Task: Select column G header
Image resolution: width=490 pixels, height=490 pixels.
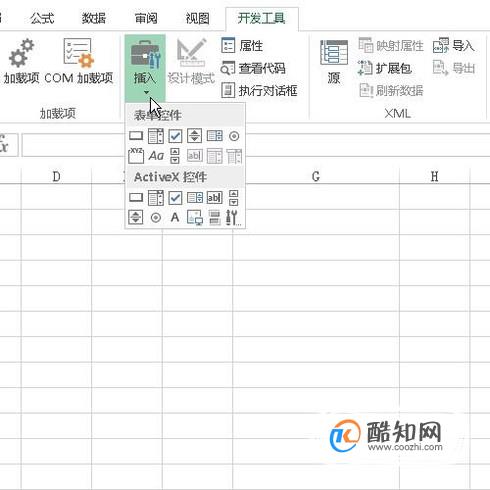Action: 316,176
